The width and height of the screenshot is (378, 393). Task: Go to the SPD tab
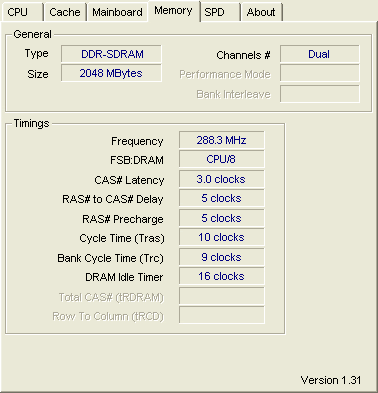click(x=220, y=12)
